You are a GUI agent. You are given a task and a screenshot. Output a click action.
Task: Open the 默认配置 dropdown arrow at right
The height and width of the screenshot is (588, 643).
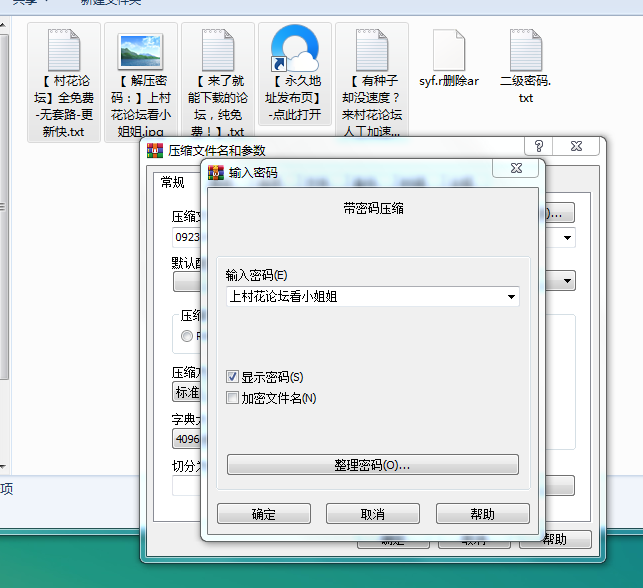568,281
